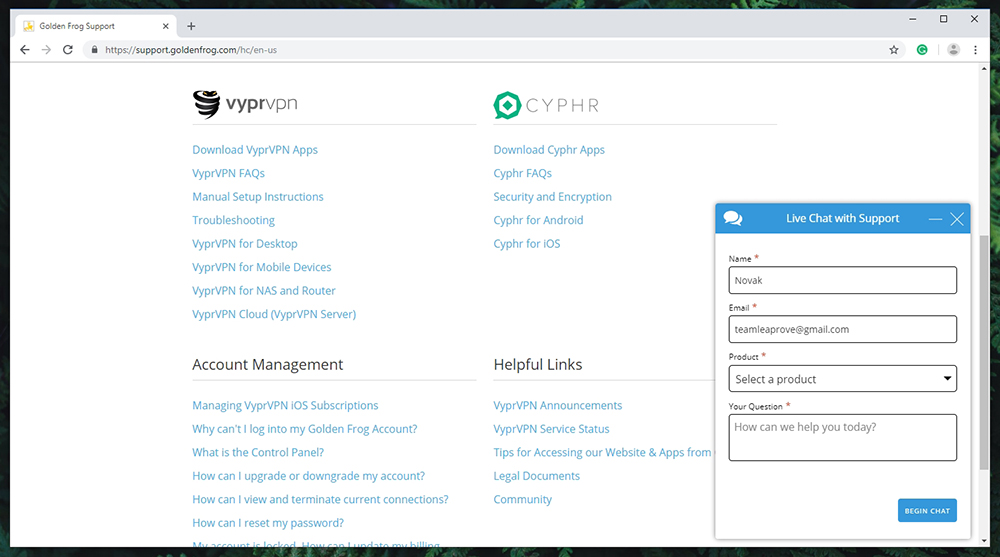
Task: Open VyprVPN for Desktop link
Action: click(x=245, y=244)
